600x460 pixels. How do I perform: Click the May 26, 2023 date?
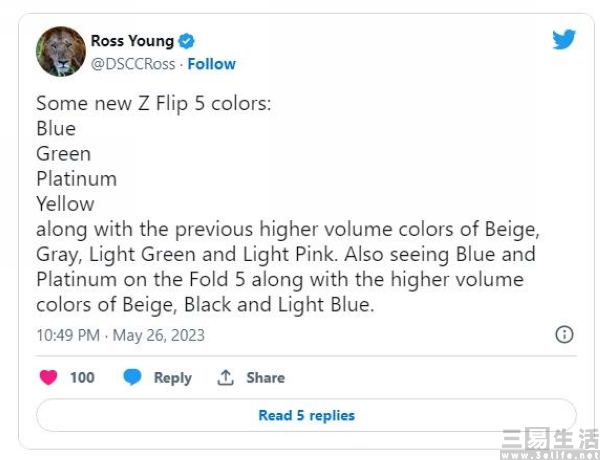point(158,335)
